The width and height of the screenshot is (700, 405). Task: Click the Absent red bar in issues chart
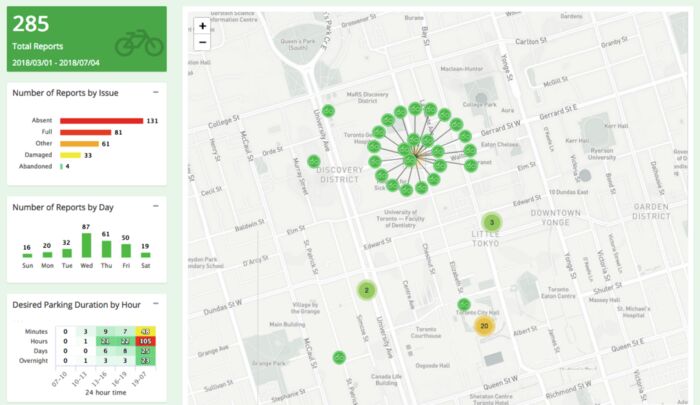(x=102, y=121)
